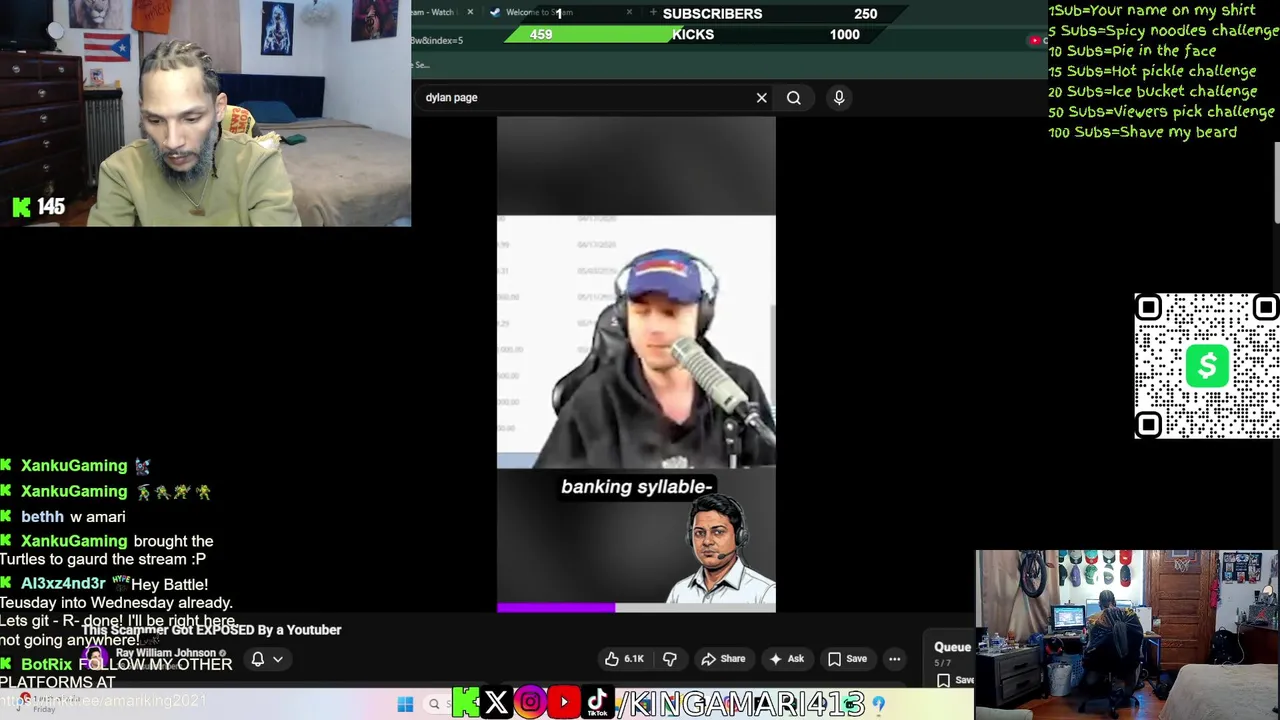Screen dimensions: 1280x720
Task: Click the X (Twitter) icon in banner
Action: [496, 702]
